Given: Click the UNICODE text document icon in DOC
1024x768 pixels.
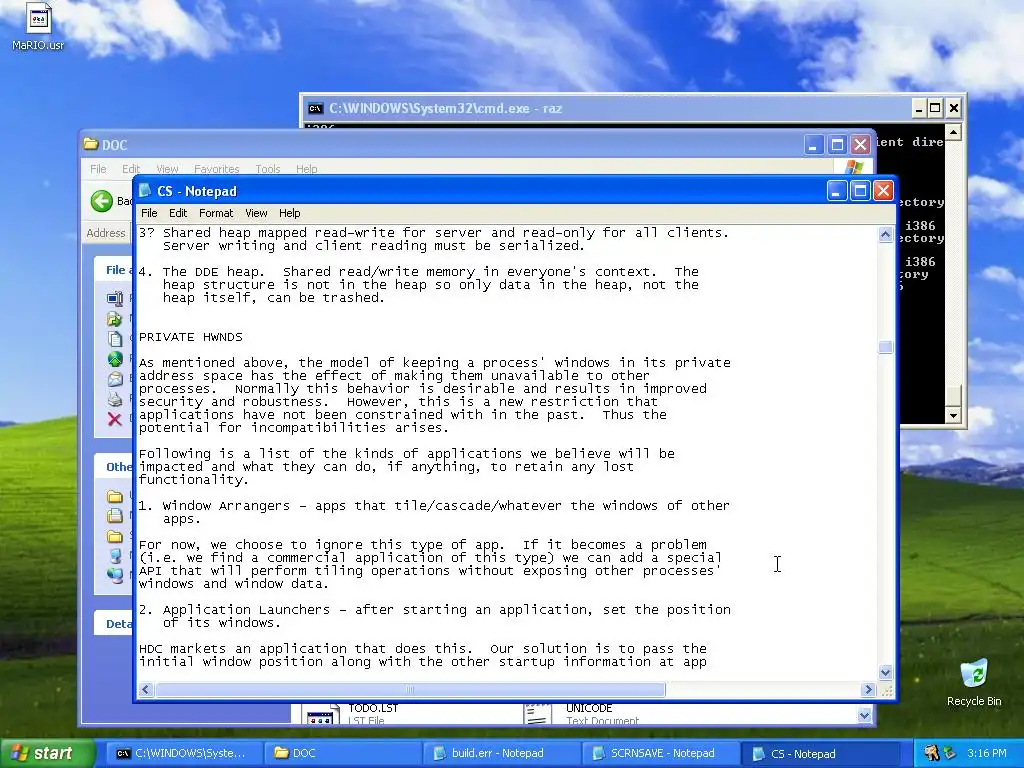Looking at the screenshot, I should [538, 714].
